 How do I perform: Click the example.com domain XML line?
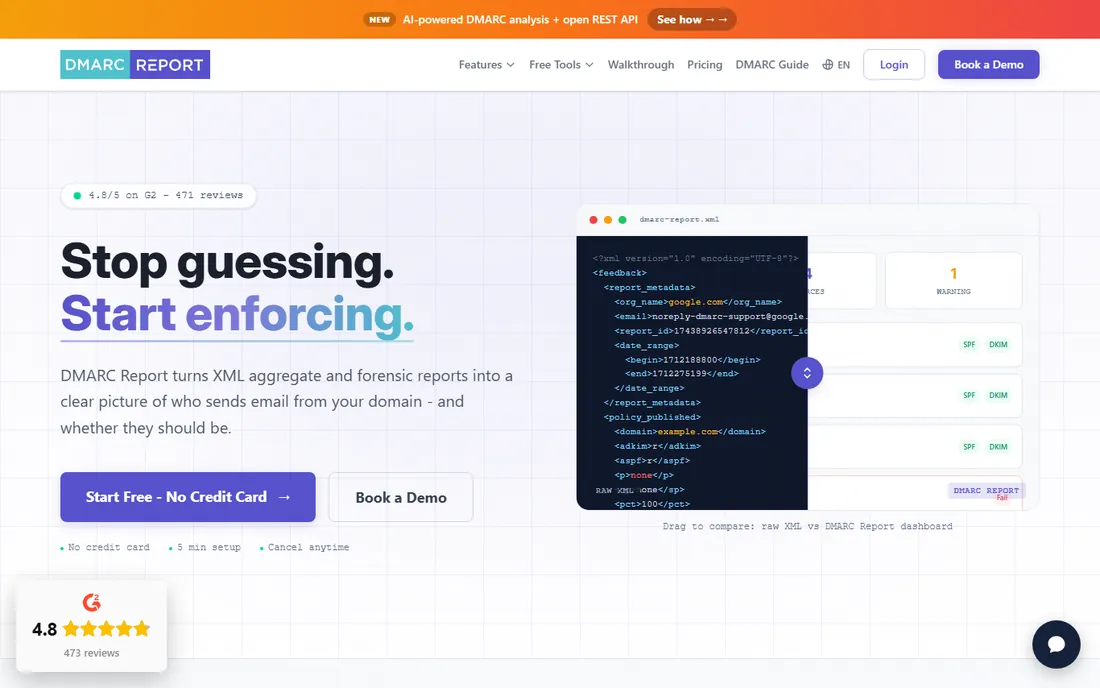(690, 431)
